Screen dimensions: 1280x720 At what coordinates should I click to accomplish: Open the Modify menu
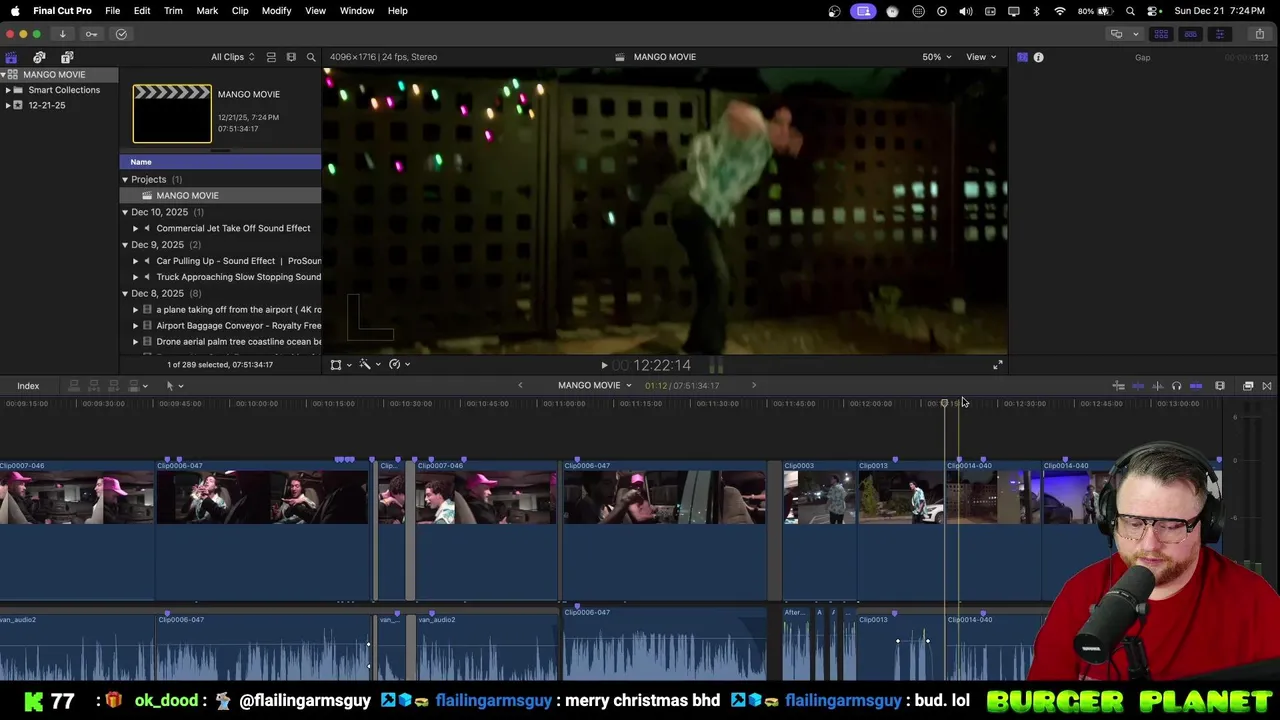pos(276,10)
